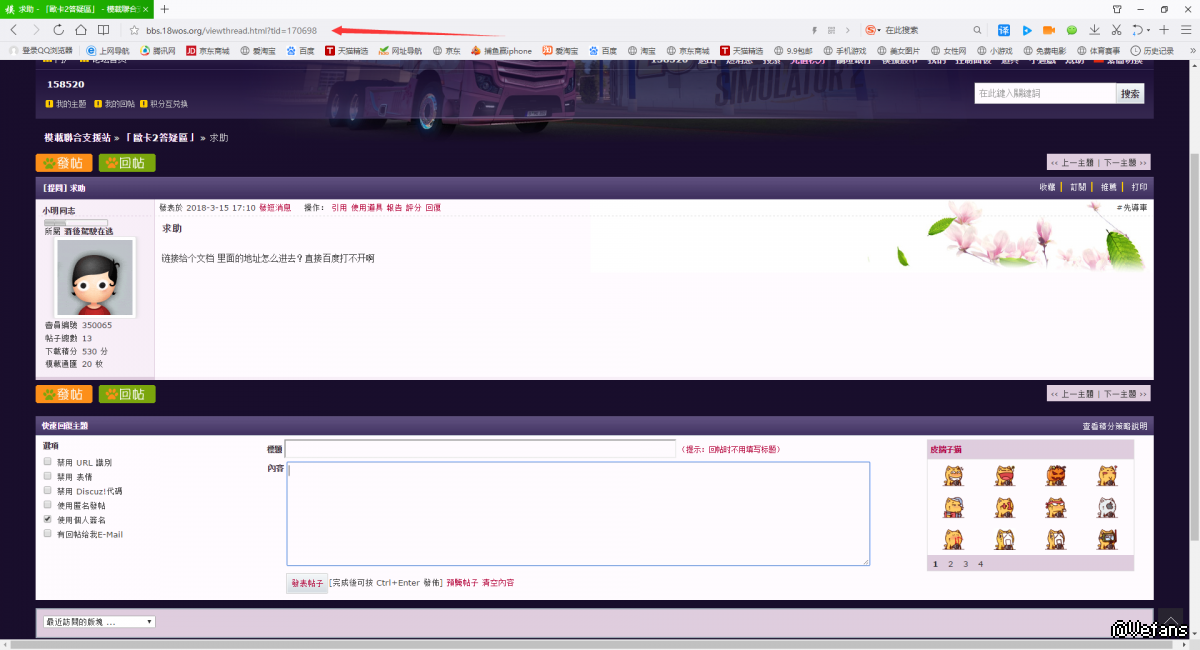
Task: Check the 使用匿名發帖 option
Action: click(x=47, y=505)
